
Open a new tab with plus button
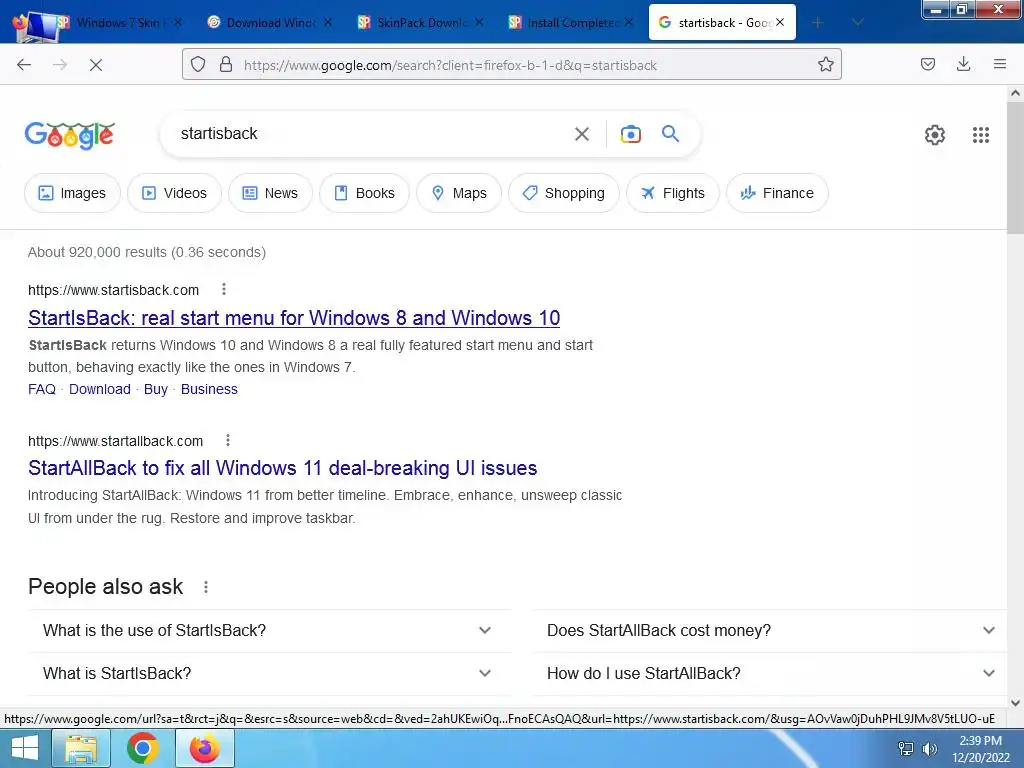pos(817,23)
